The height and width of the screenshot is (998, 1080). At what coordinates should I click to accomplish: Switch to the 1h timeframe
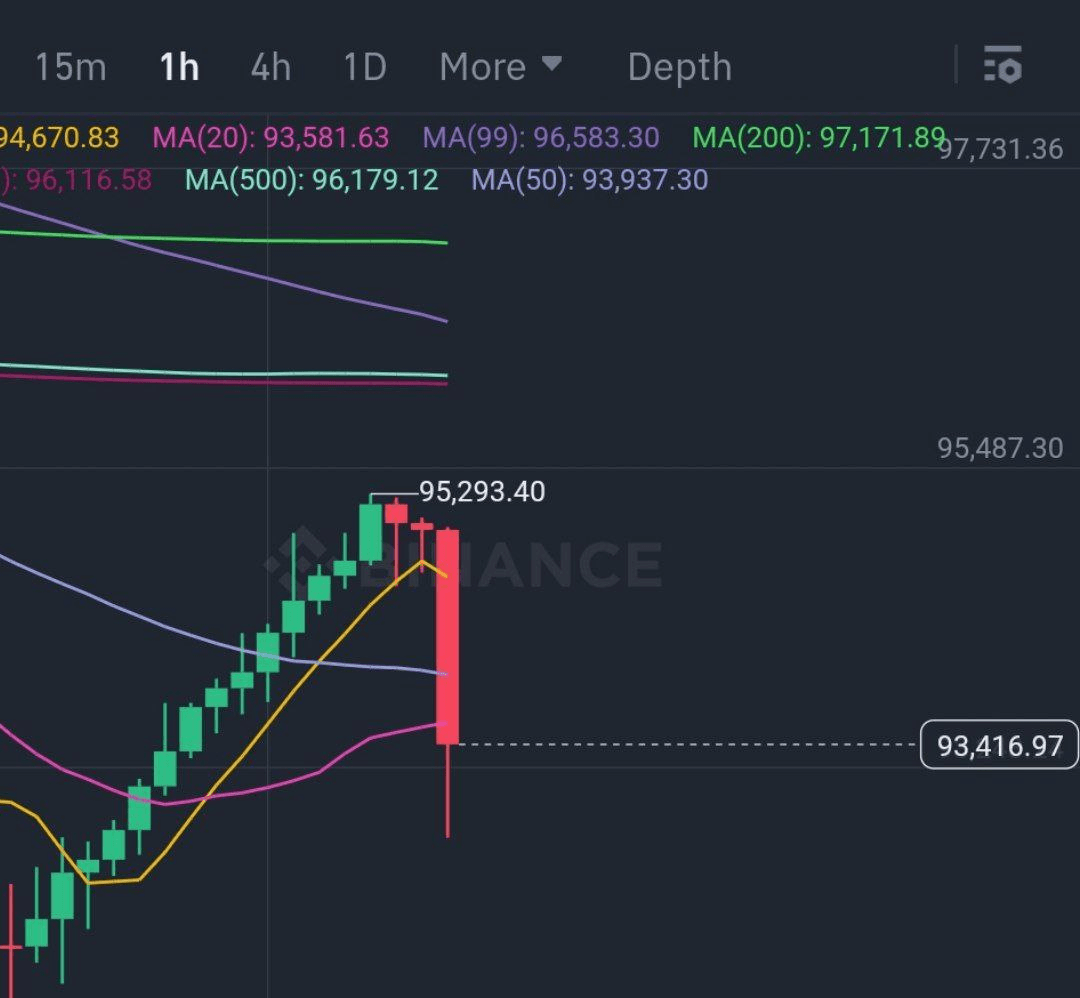(x=179, y=67)
